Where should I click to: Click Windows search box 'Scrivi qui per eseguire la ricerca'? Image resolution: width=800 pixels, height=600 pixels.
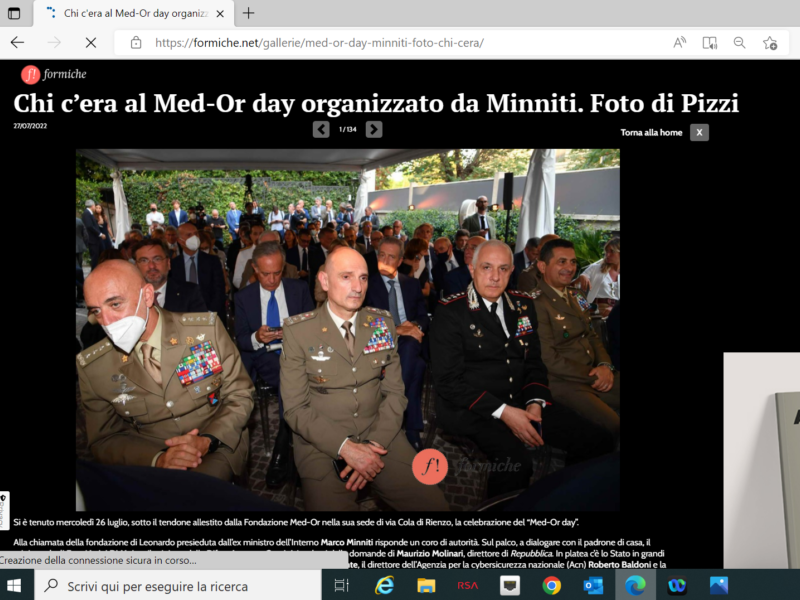190,586
